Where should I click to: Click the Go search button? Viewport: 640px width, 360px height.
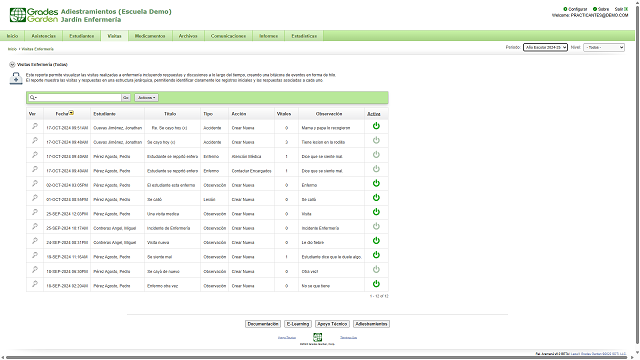126,98
